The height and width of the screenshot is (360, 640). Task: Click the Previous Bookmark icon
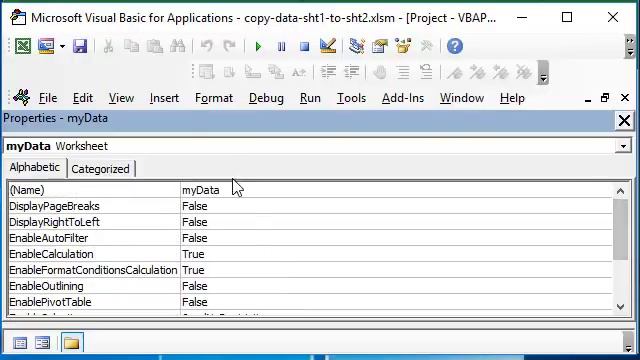[x=500, y=72]
